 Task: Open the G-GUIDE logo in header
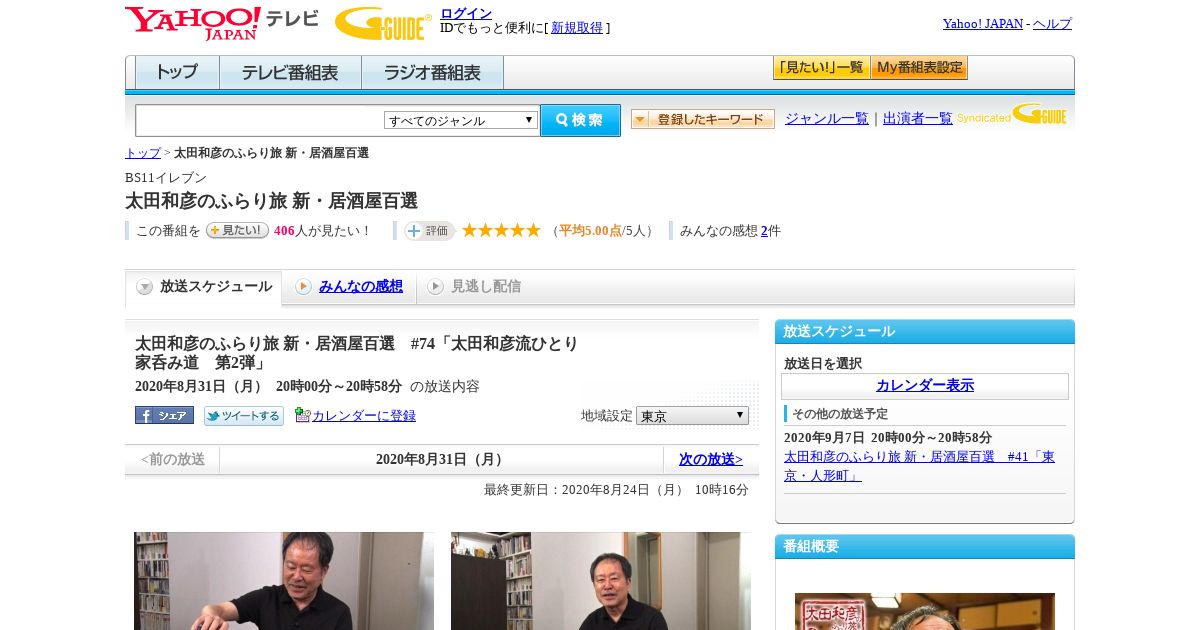(x=383, y=23)
